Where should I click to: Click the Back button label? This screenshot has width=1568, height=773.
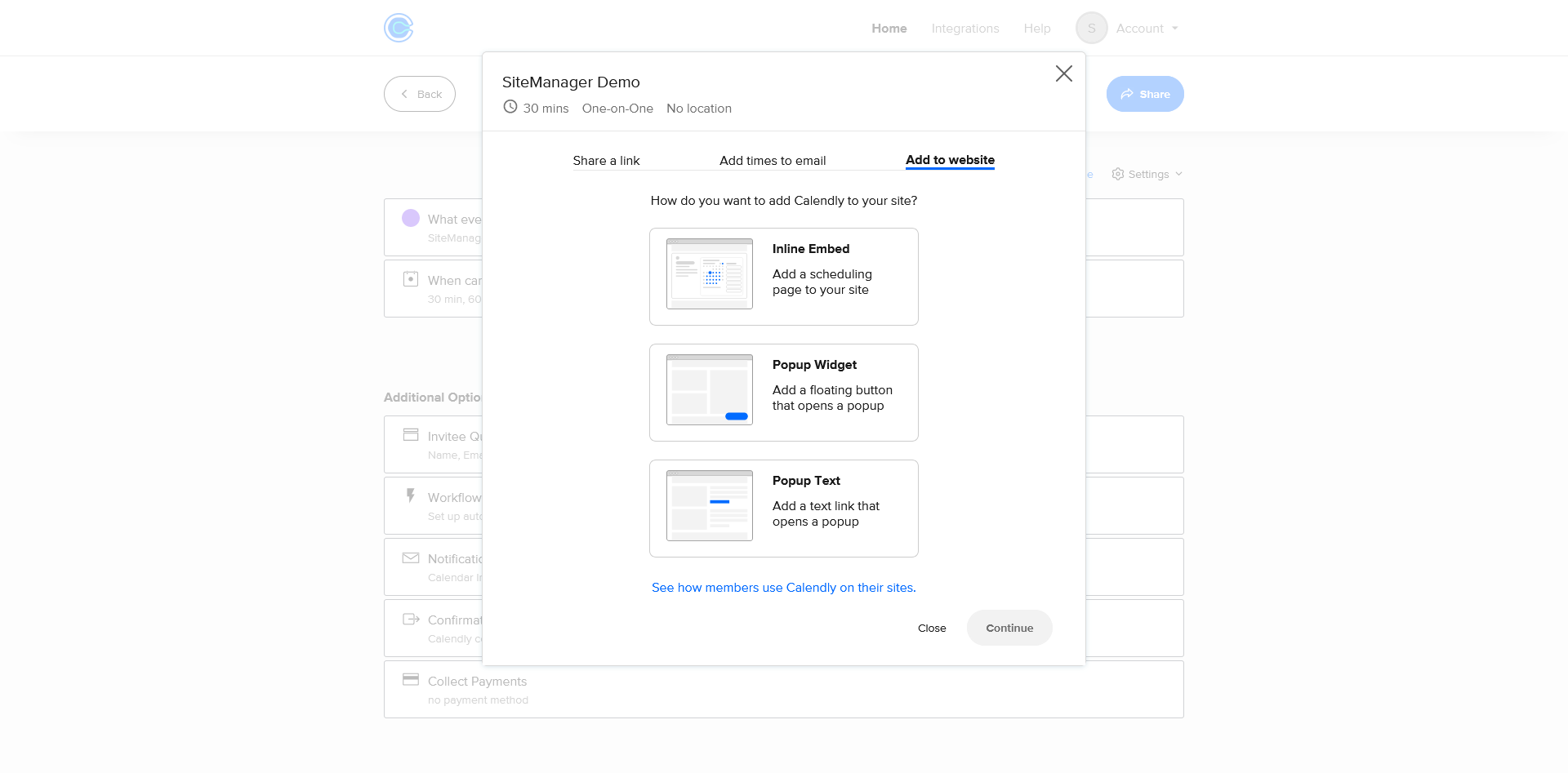(x=430, y=95)
